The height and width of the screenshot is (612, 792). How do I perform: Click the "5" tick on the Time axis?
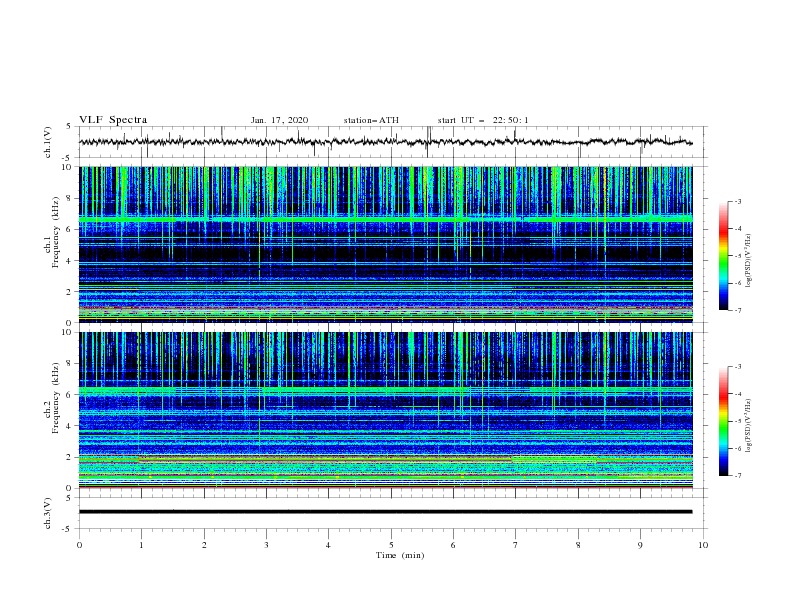pyautogui.click(x=391, y=545)
